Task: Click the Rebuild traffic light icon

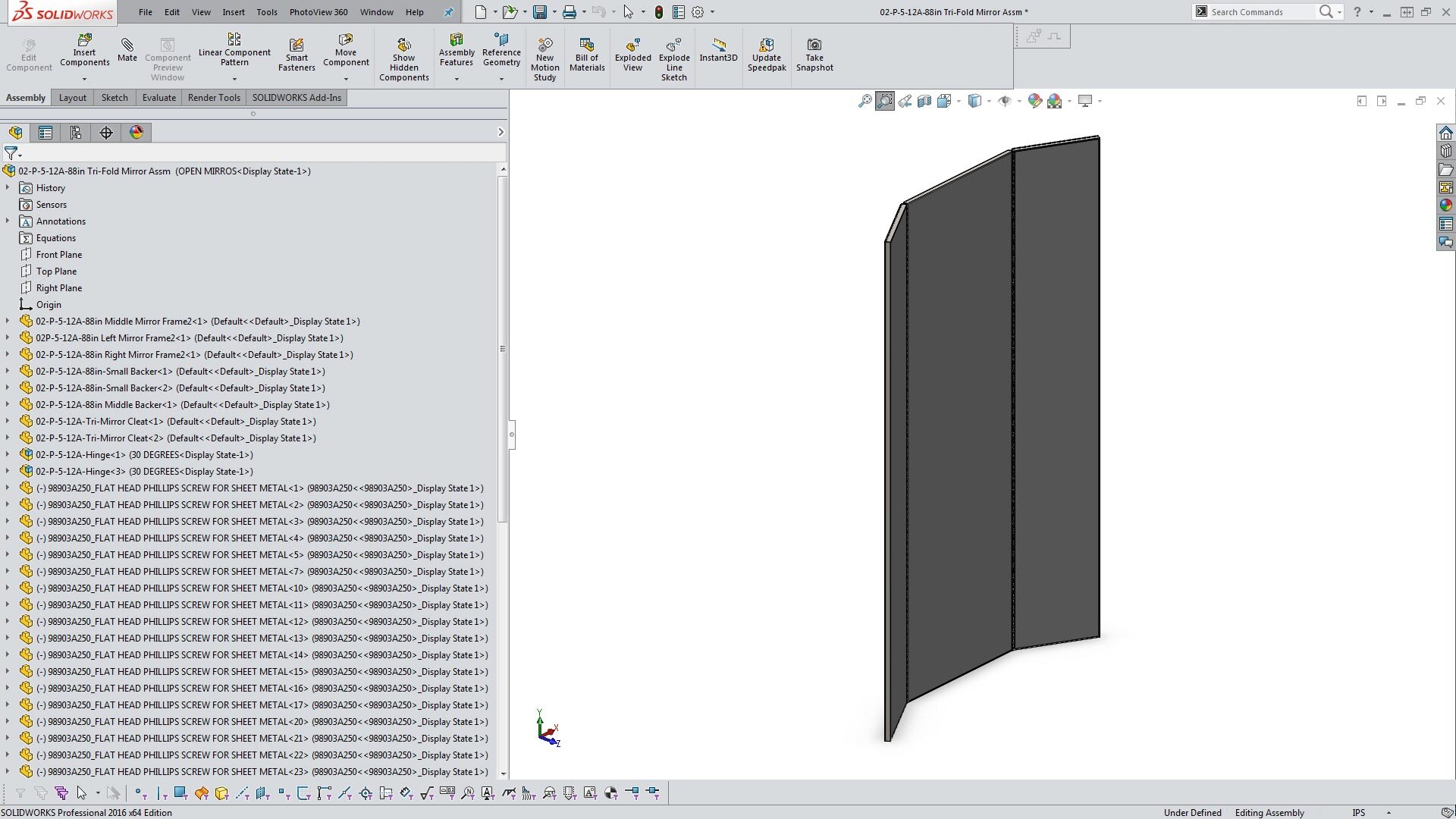Action: coord(659,12)
